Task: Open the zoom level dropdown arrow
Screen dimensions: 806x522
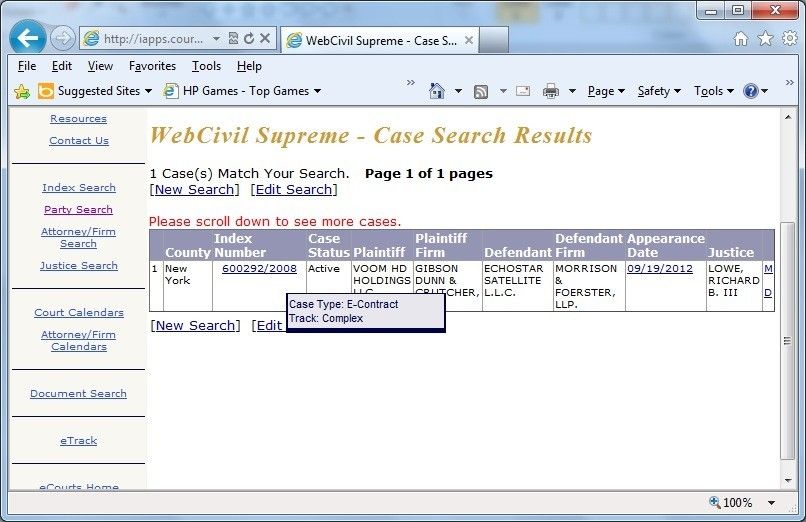Action: (x=771, y=503)
